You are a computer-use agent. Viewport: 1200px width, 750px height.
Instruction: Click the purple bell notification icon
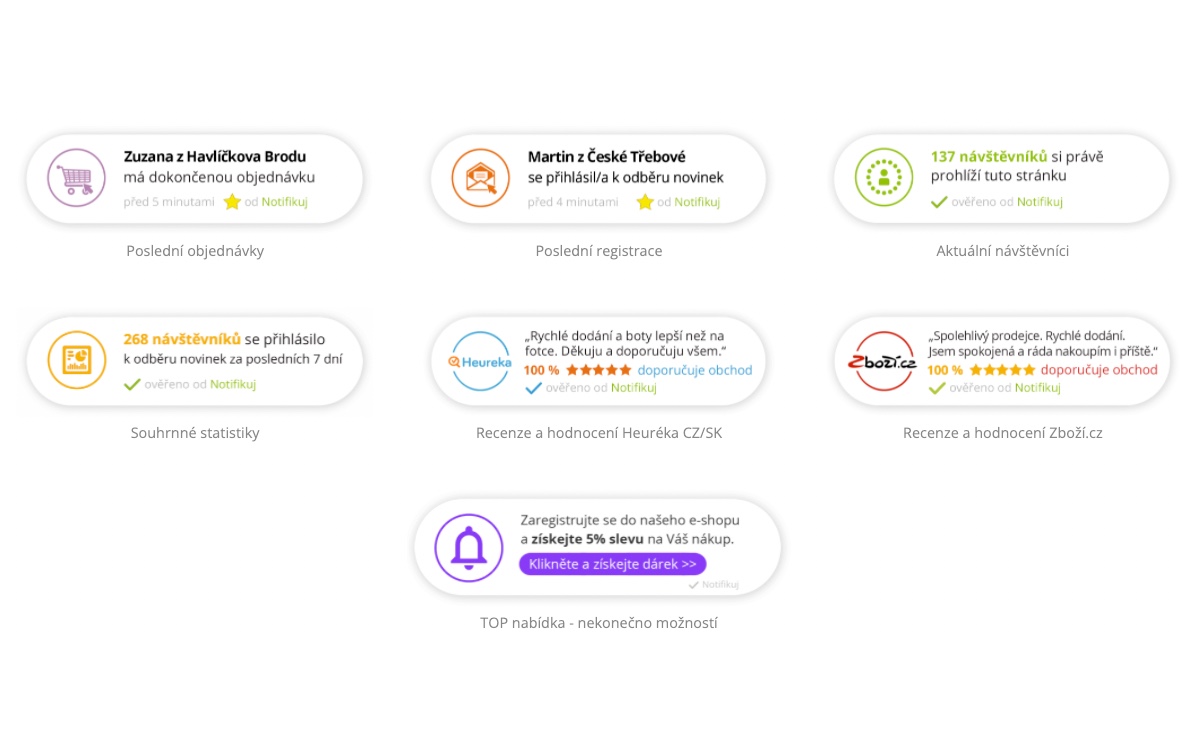[468, 547]
